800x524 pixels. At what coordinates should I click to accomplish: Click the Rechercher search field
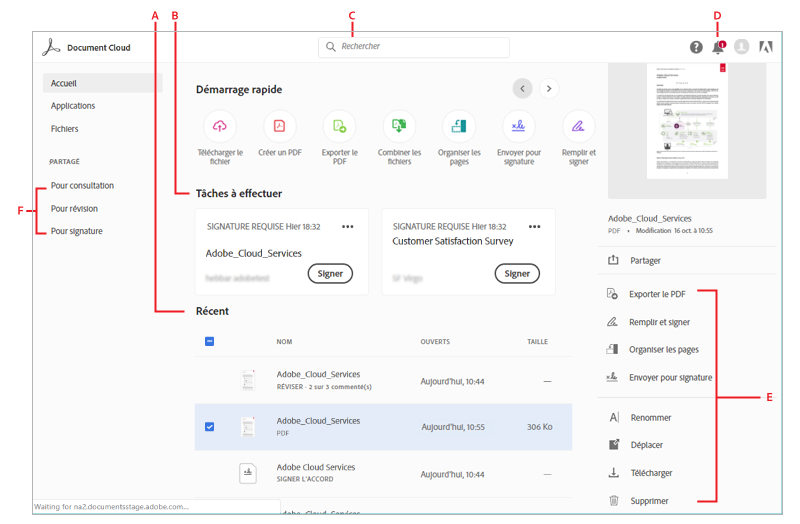414,47
